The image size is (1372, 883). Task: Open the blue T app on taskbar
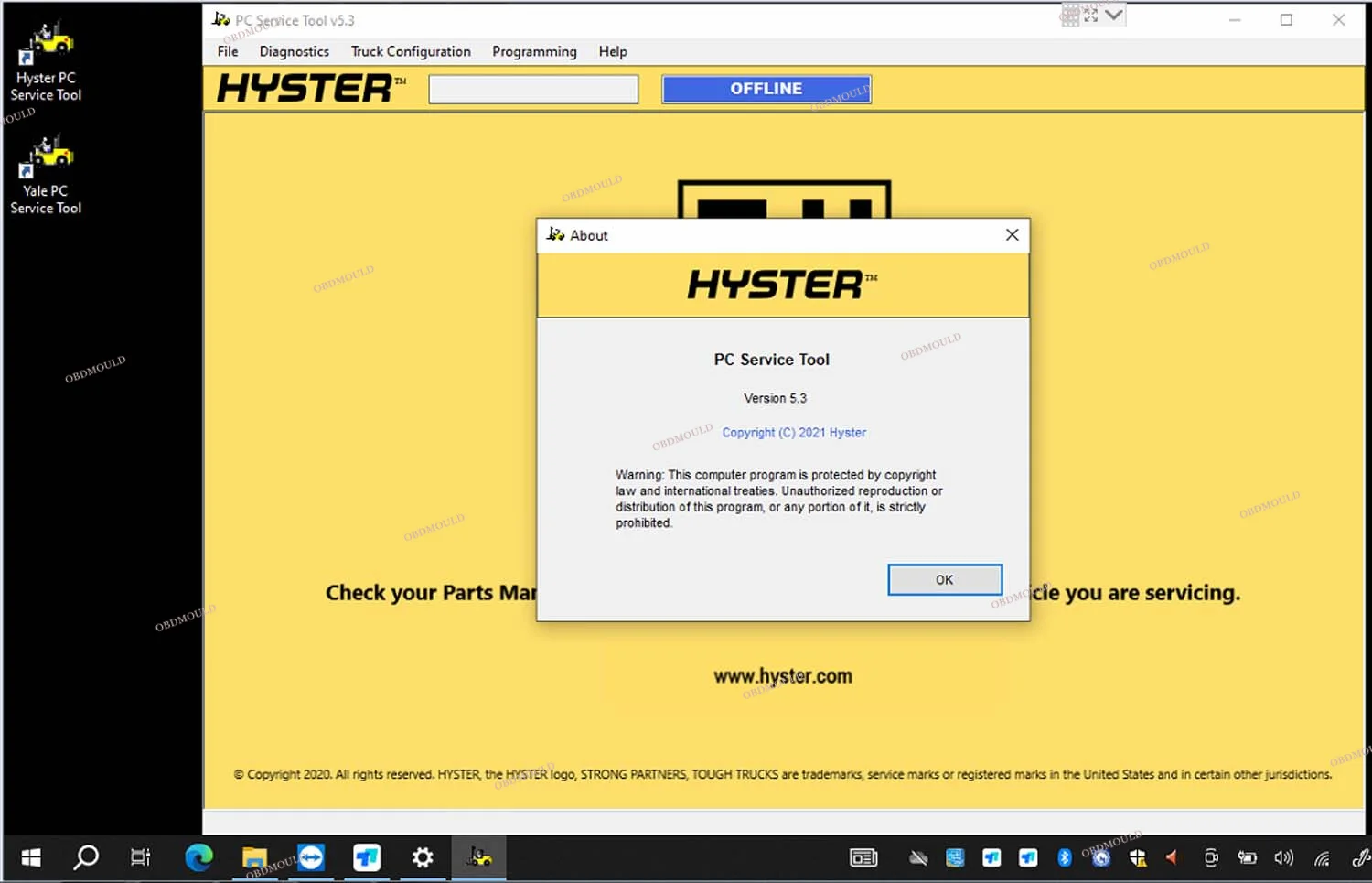tap(367, 857)
